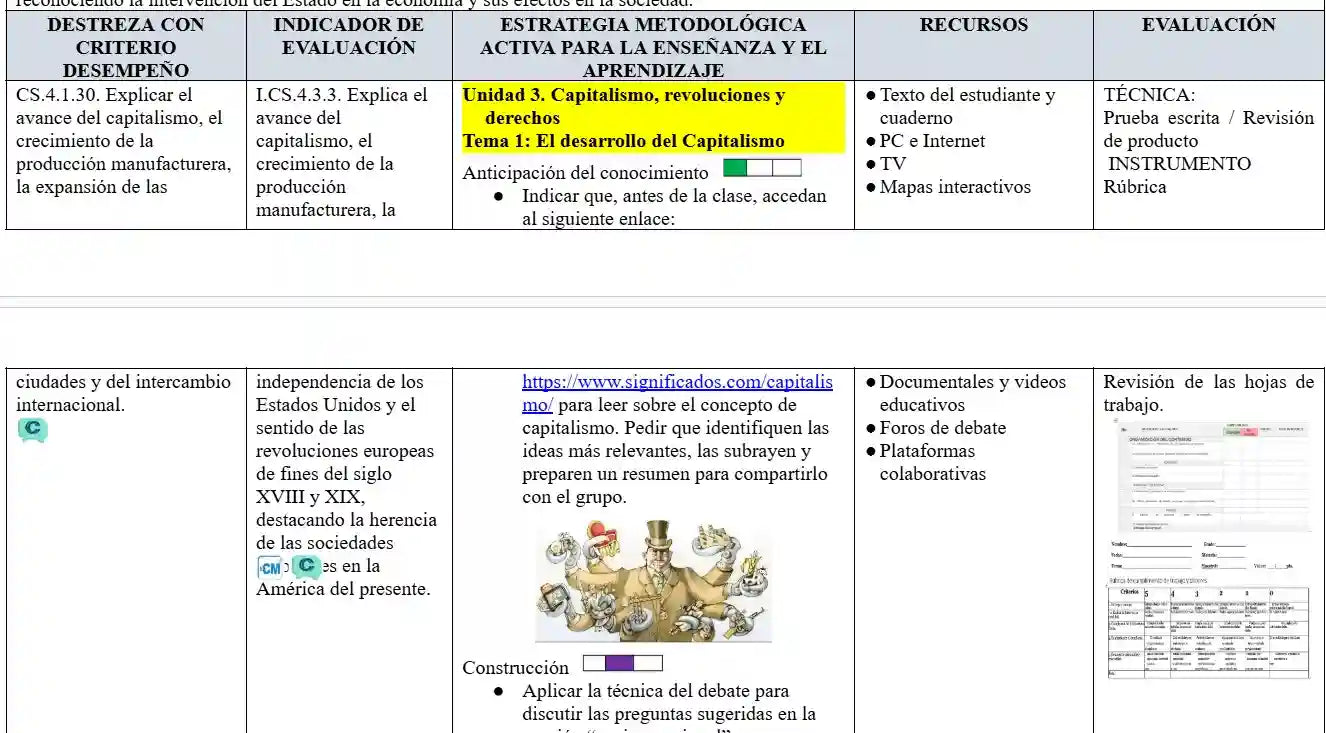Open the significados.com capitalismo link

click(x=676, y=382)
